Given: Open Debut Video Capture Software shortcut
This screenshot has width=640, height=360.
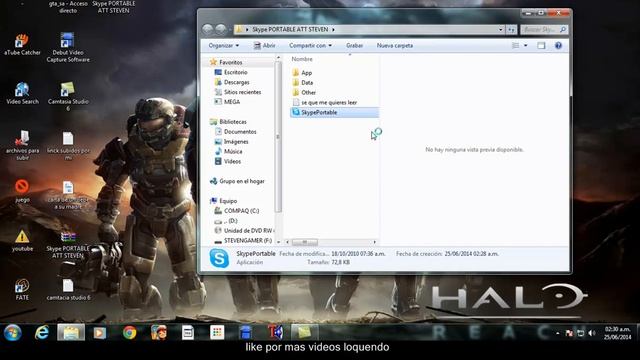Looking at the screenshot, I should (68, 48).
